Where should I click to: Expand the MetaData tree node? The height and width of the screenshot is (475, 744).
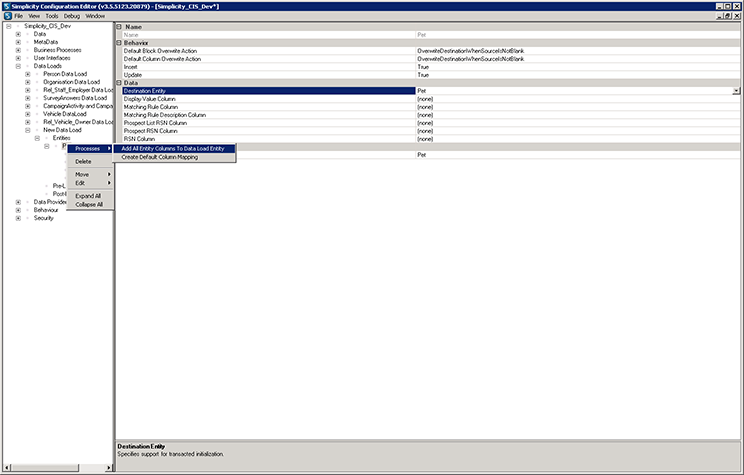(18, 42)
